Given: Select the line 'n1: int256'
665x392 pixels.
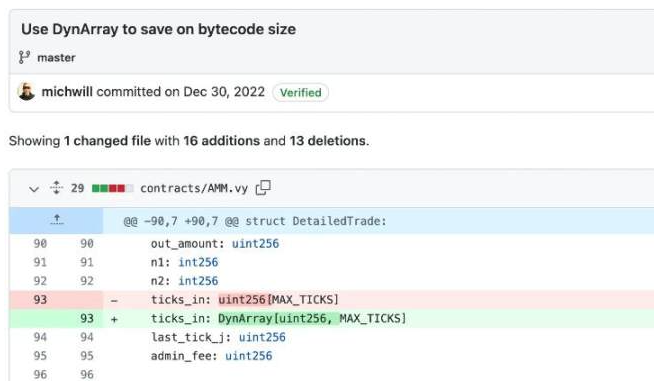Looking at the screenshot, I should coord(184,262).
